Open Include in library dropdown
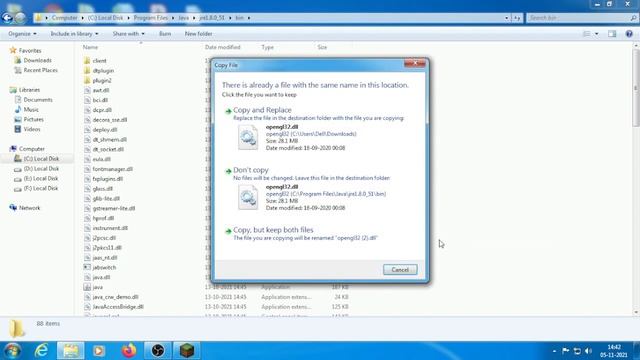Viewport: 640px width, 360px height. [x=74, y=34]
